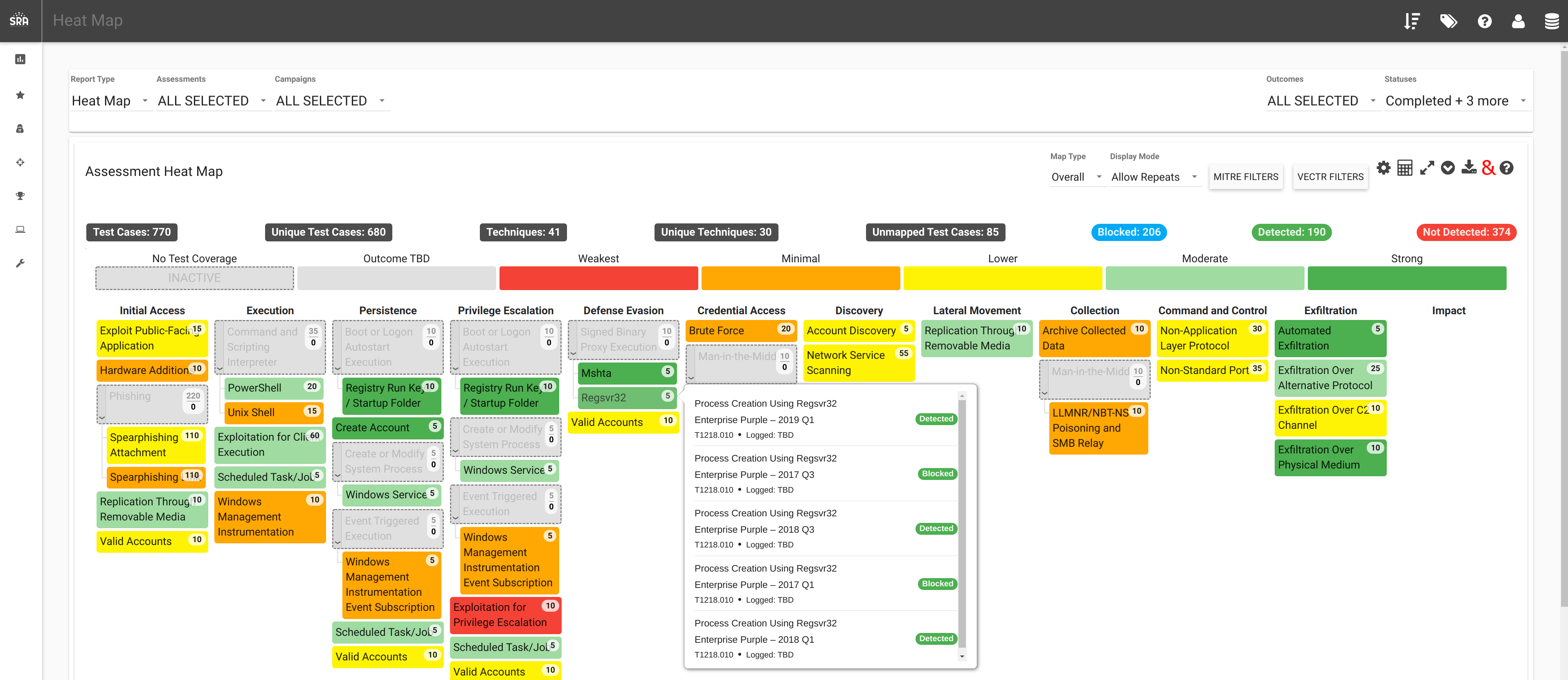Click the database icon in top bar
The image size is (1568, 680).
point(1551,21)
